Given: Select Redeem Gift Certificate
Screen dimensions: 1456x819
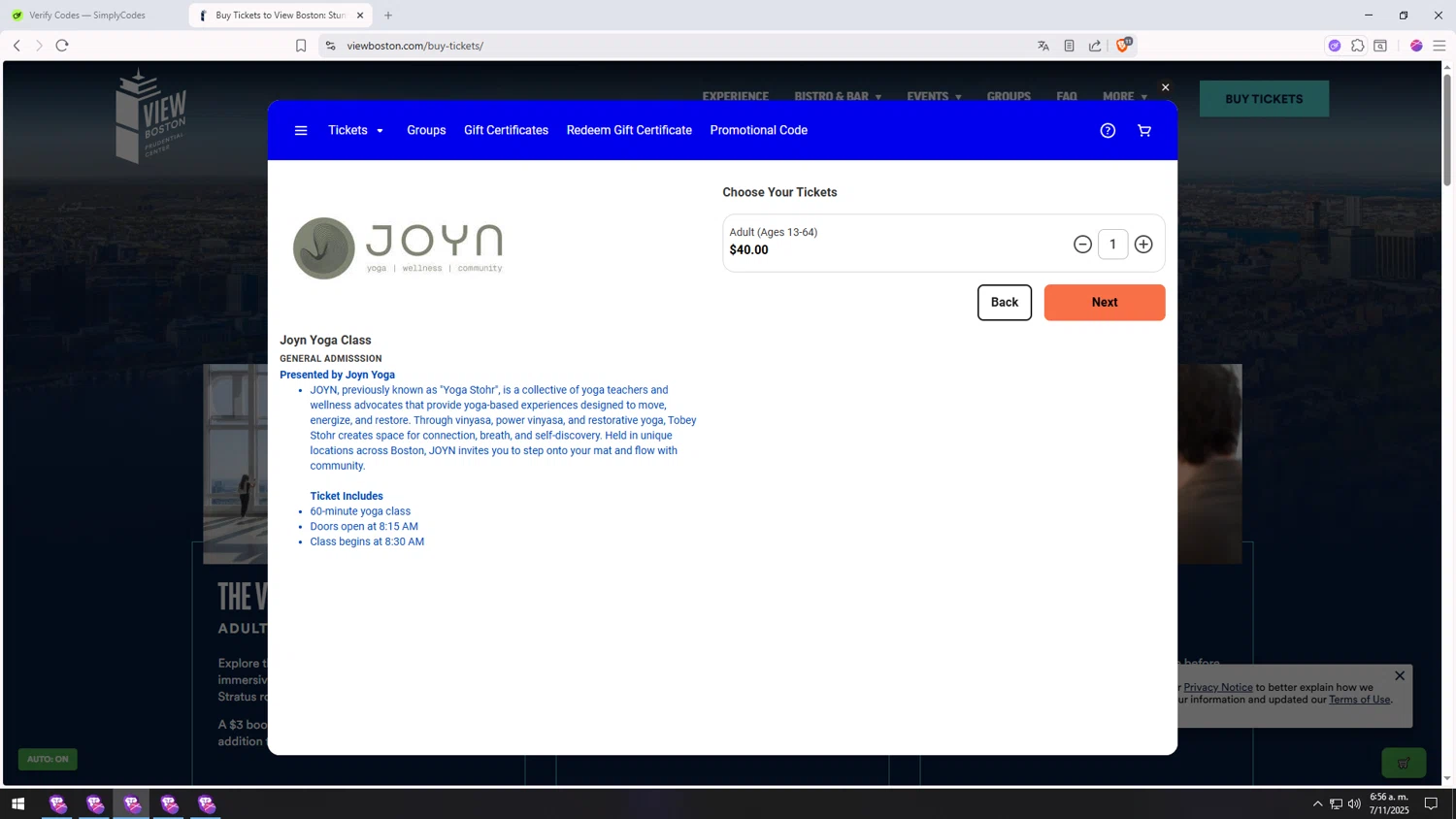Looking at the screenshot, I should tap(629, 130).
